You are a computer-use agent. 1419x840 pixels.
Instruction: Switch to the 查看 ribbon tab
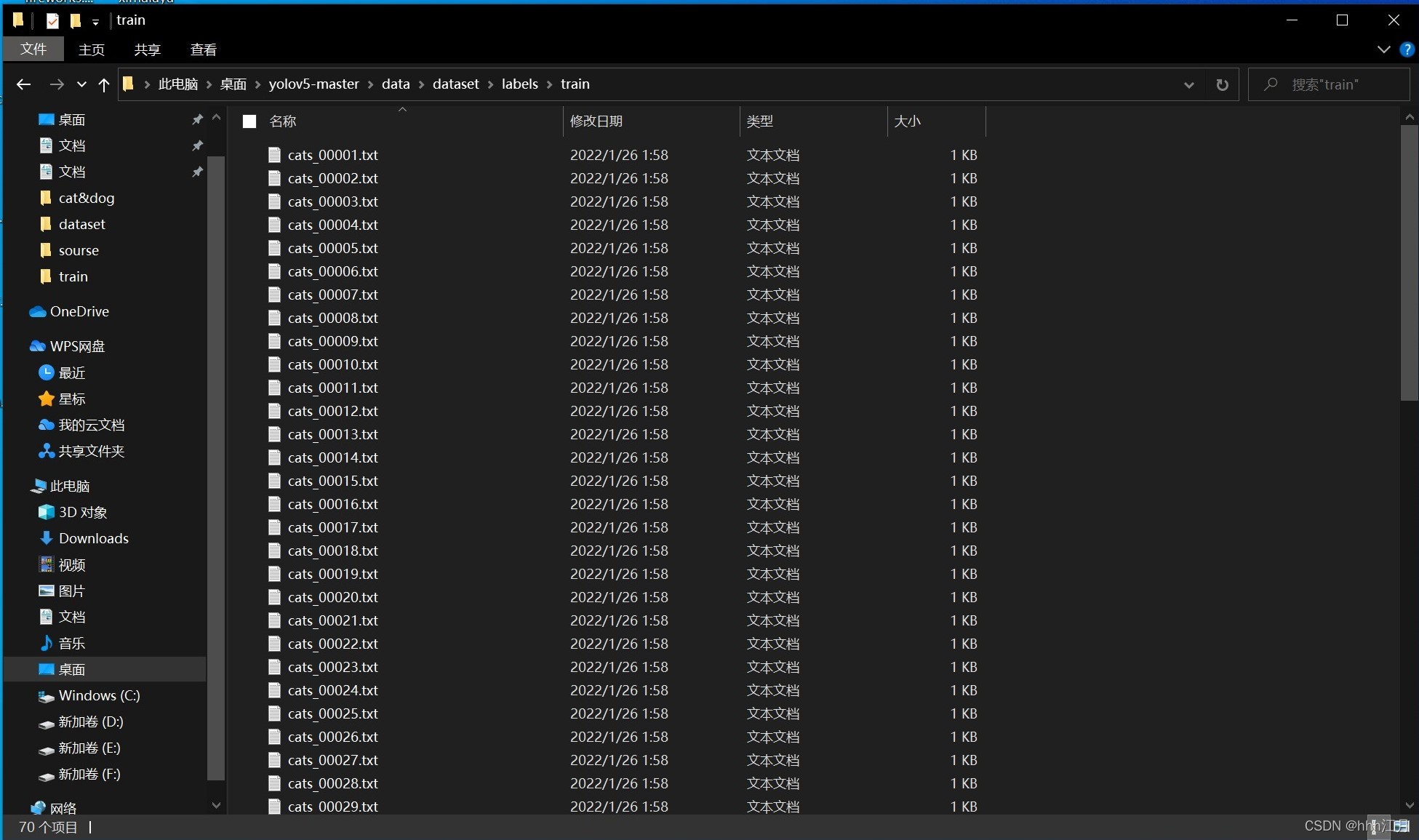pos(204,49)
